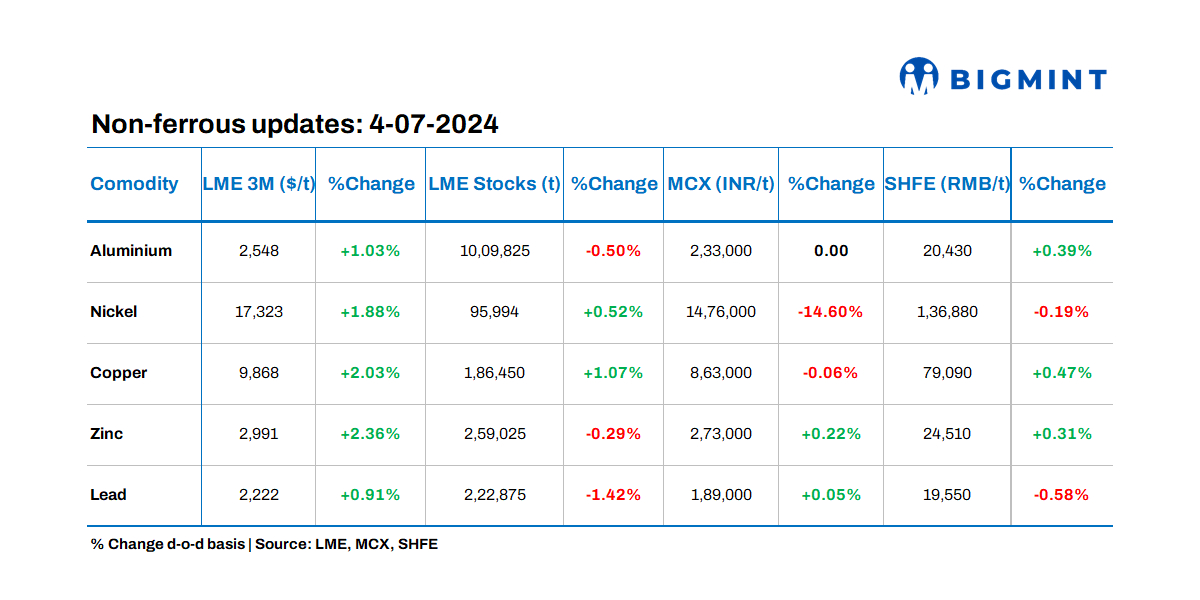This screenshot has width=1200, height=600.
Task: Click the BIGMINT brand name text
Action: [1028, 80]
